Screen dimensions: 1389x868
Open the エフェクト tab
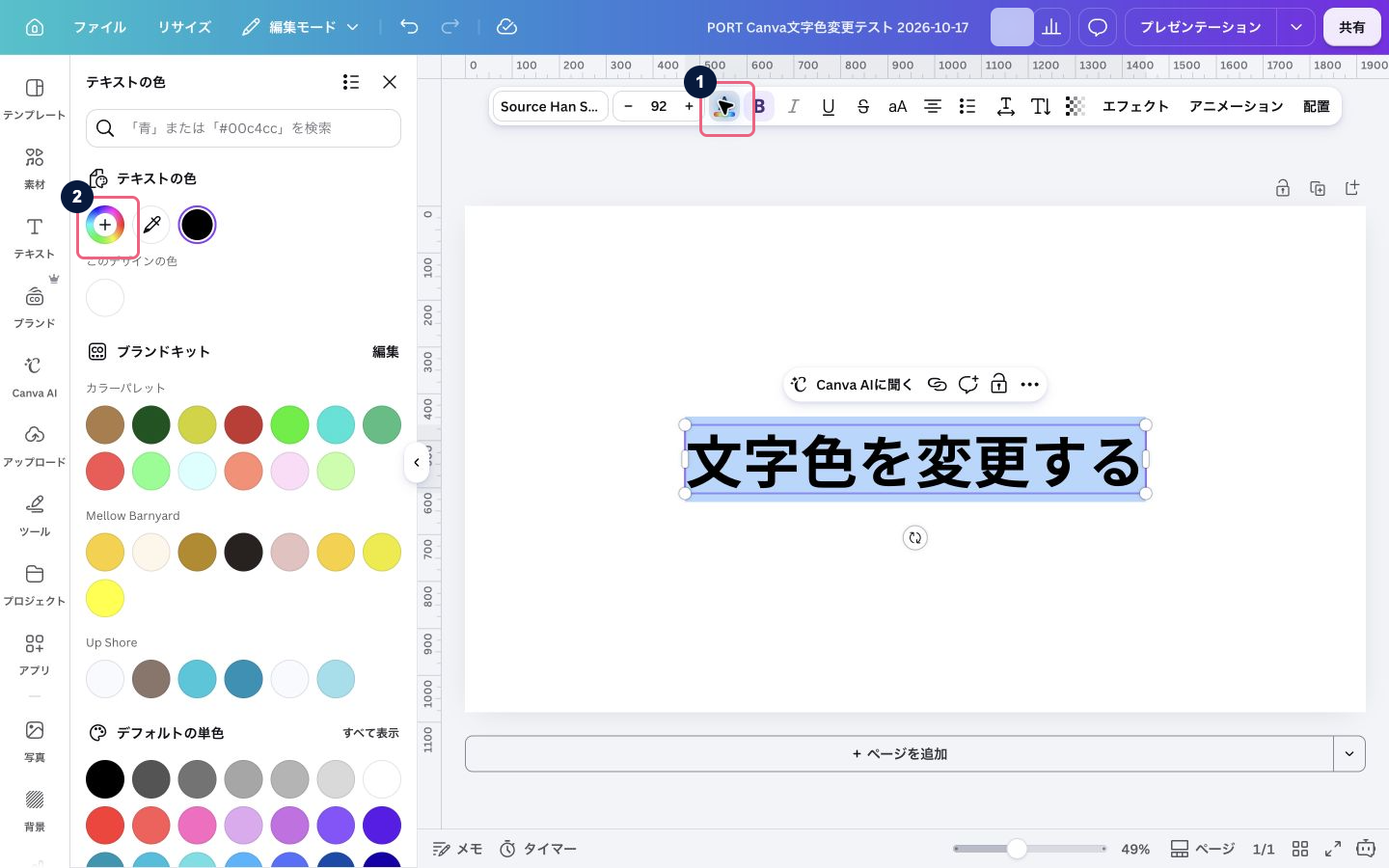click(x=1135, y=106)
